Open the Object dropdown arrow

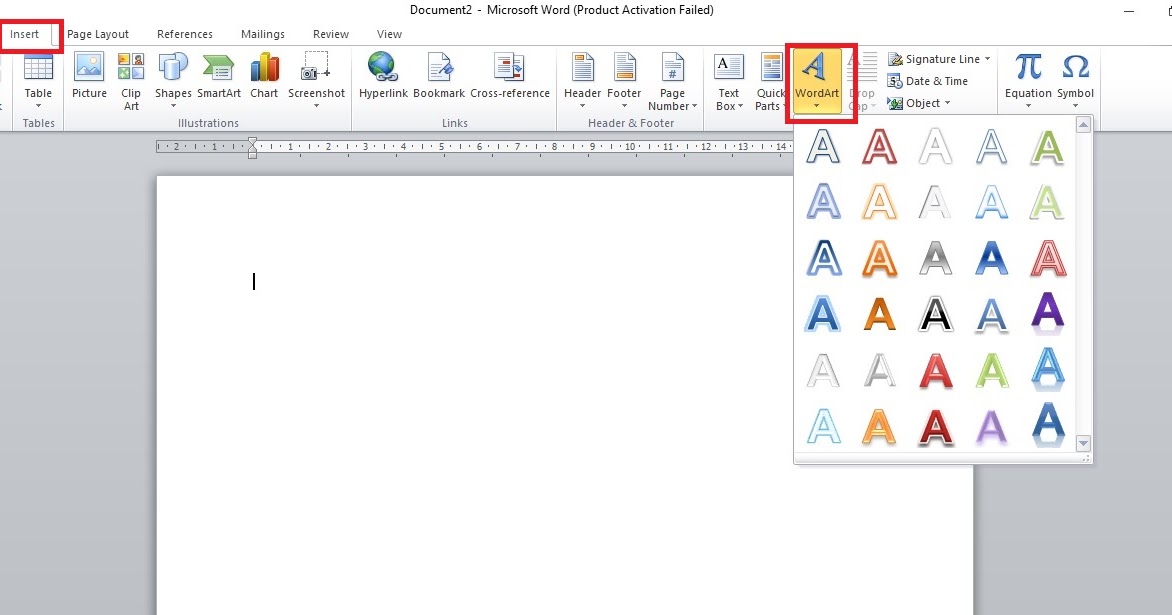click(x=948, y=103)
